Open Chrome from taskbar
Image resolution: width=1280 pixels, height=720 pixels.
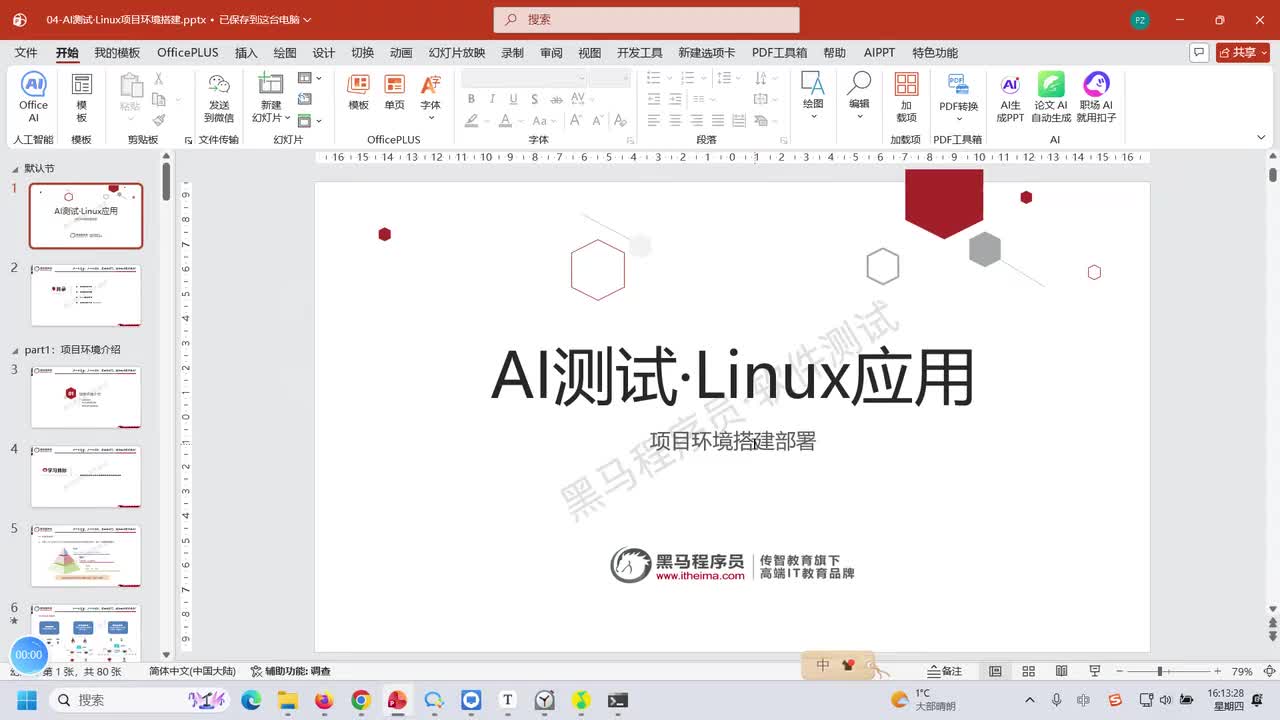[361, 700]
